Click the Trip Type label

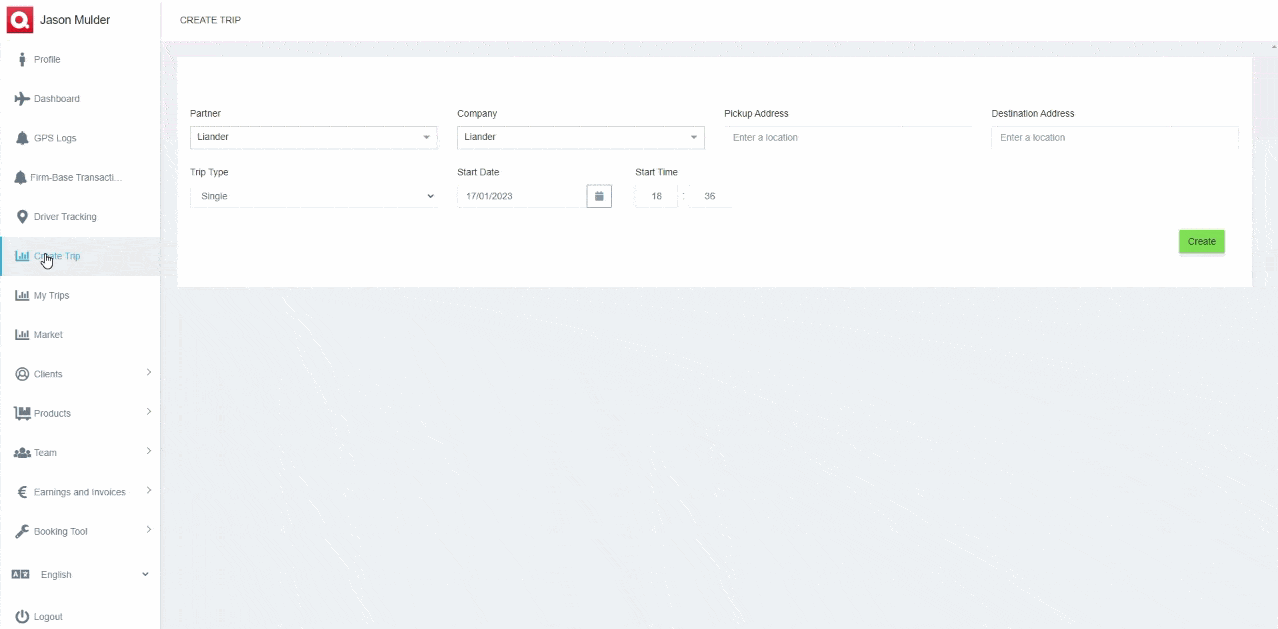(x=209, y=172)
